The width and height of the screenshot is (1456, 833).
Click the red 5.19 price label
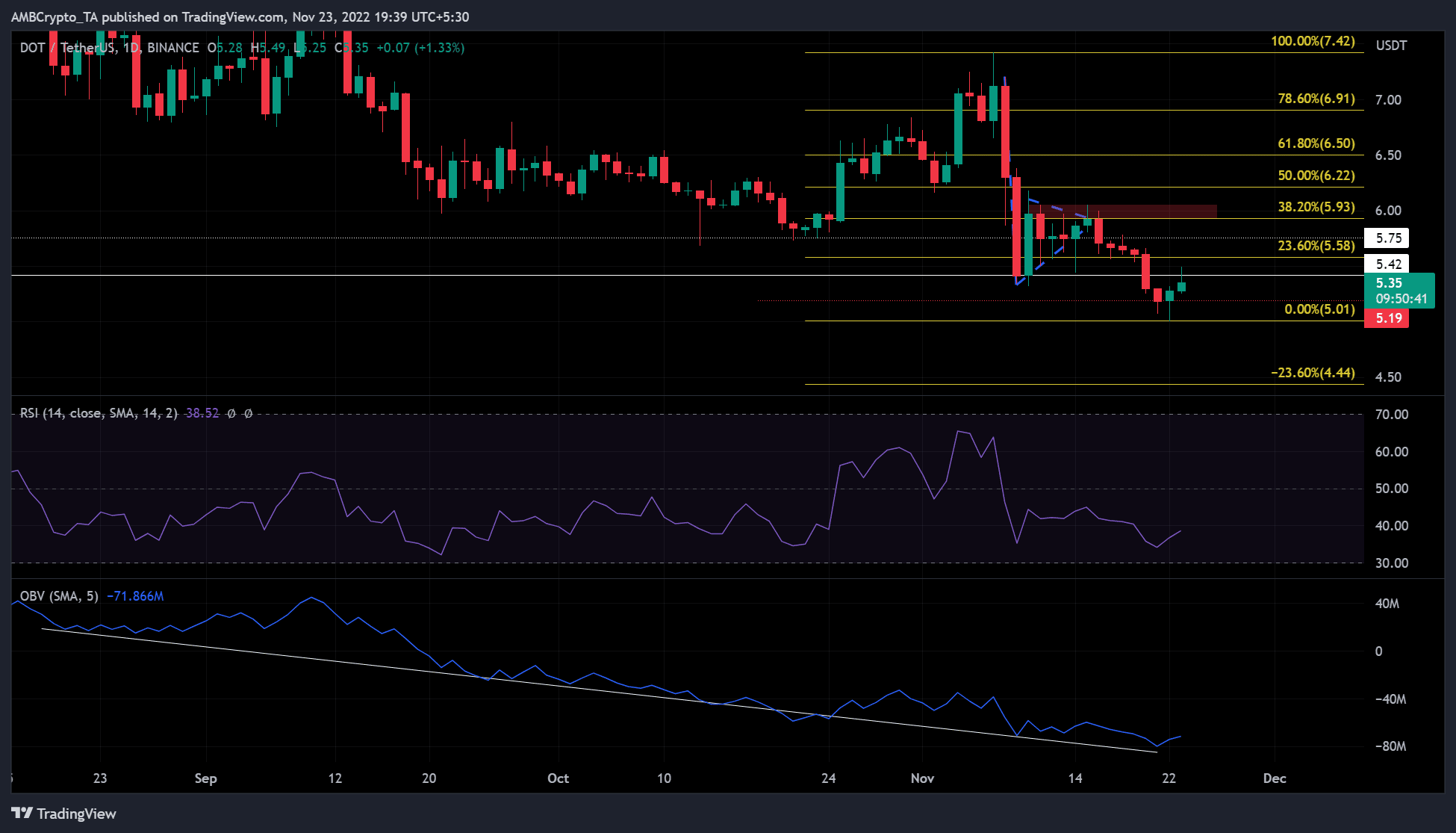(x=1387, y=318)
